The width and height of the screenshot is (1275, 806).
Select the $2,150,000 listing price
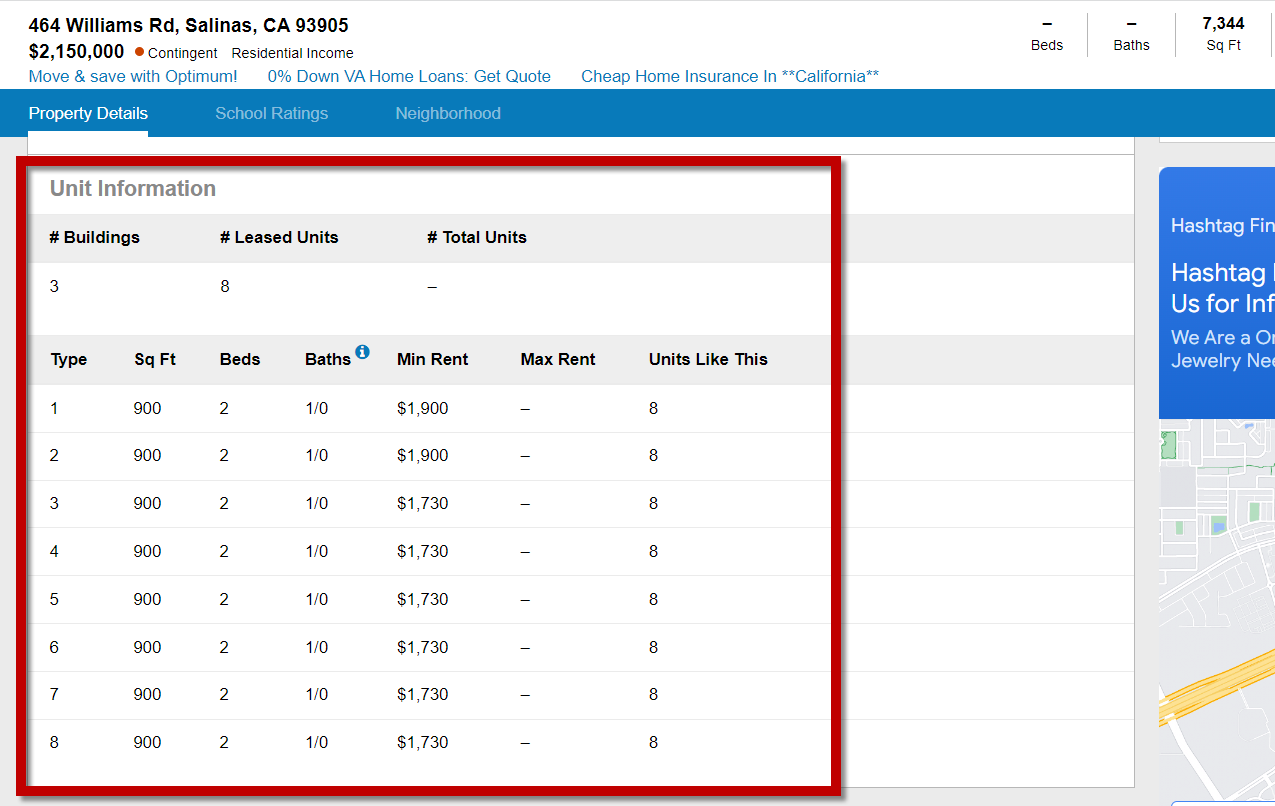click(76, 52)
